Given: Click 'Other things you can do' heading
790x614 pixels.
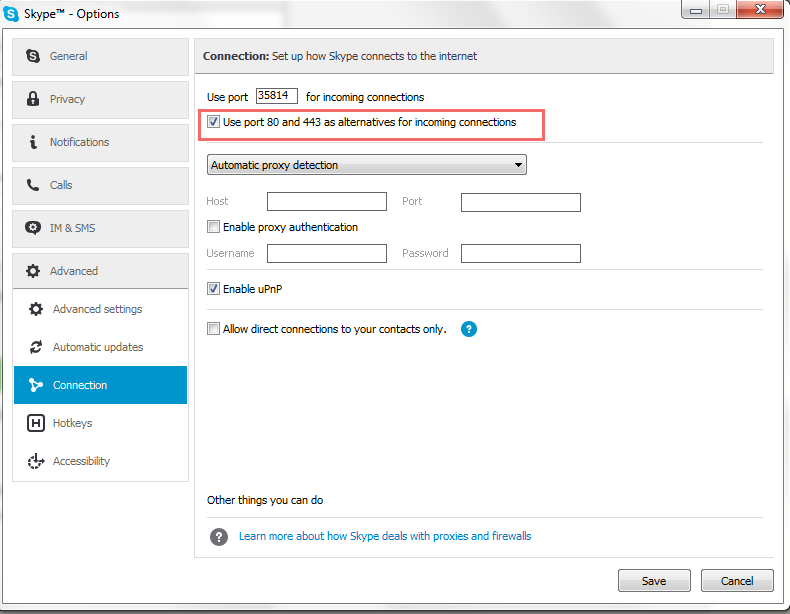Looking at the screenshot, I should 265,500.
